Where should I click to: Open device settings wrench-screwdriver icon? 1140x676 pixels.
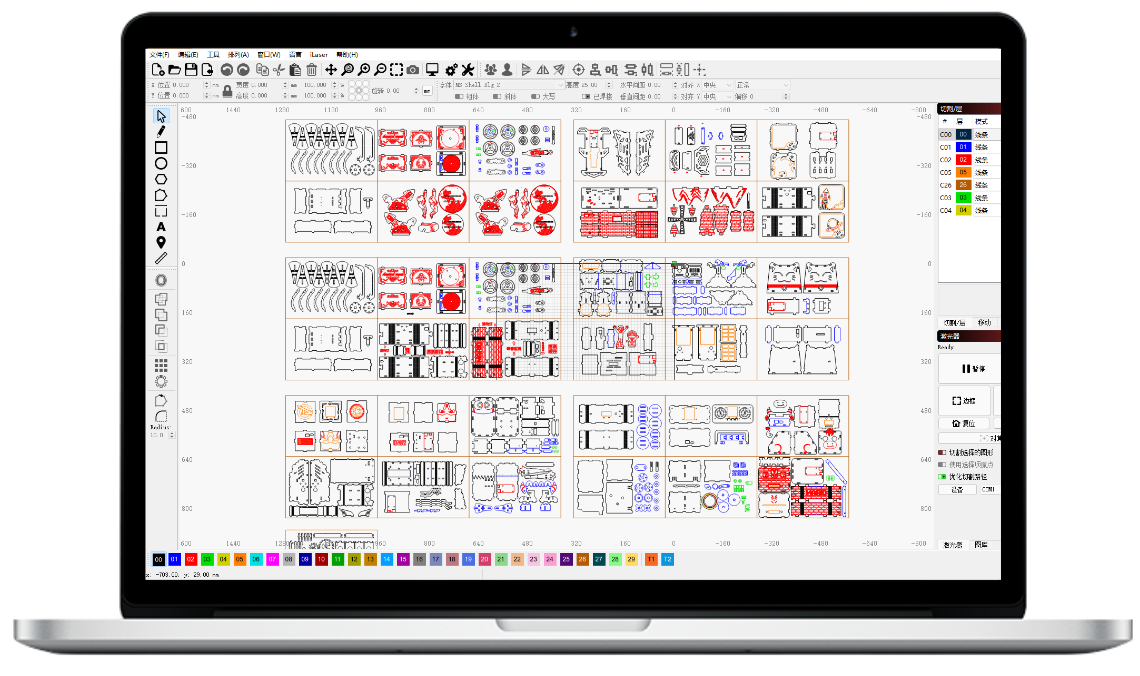pos(467,70)
